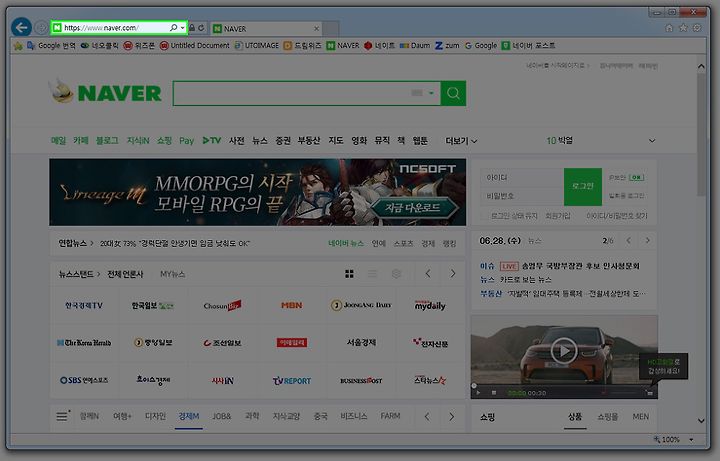
Task: Go to next news issue arrow
Action: [x=647, y=241]
